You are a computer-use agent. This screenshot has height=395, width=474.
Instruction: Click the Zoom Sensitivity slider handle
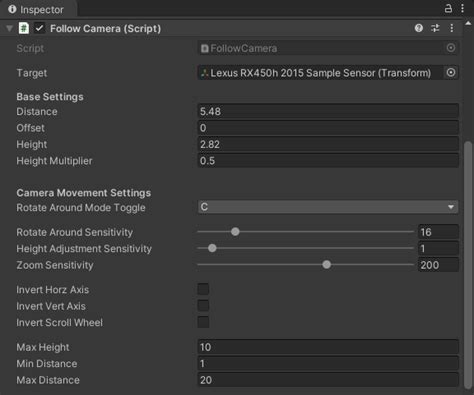327,264
